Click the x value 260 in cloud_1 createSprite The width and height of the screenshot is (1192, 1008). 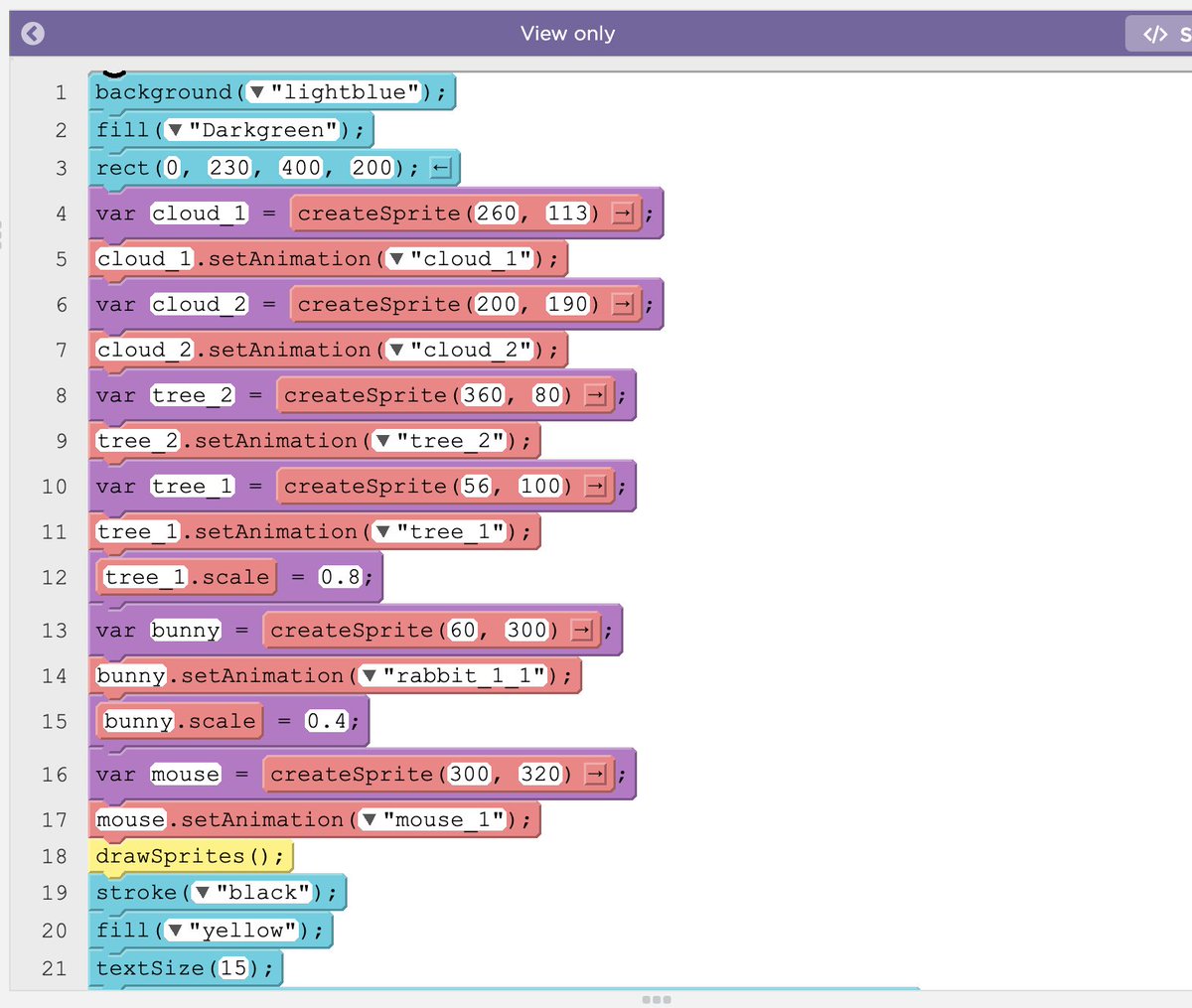497,214
